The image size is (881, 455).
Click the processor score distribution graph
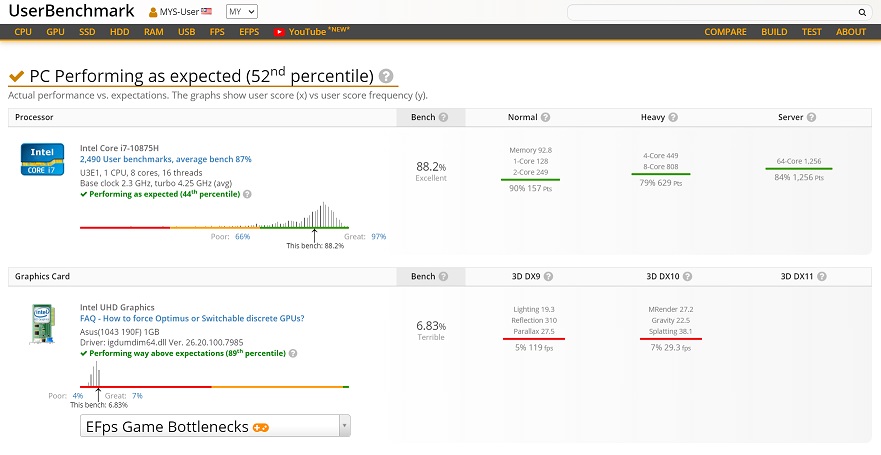pos(215,215)
